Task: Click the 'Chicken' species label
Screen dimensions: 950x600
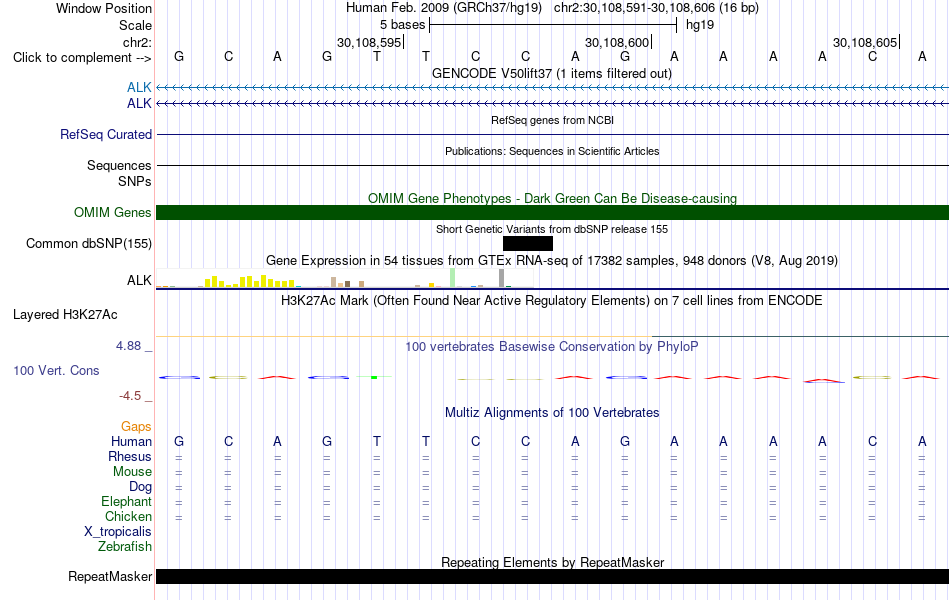Action: point(128,516)
